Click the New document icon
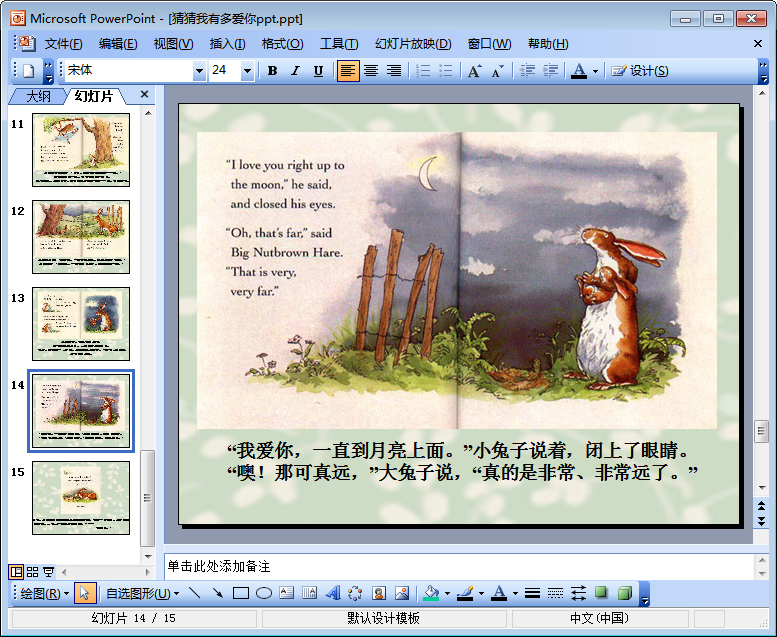The image size is (777, 637). click(28, 71)
